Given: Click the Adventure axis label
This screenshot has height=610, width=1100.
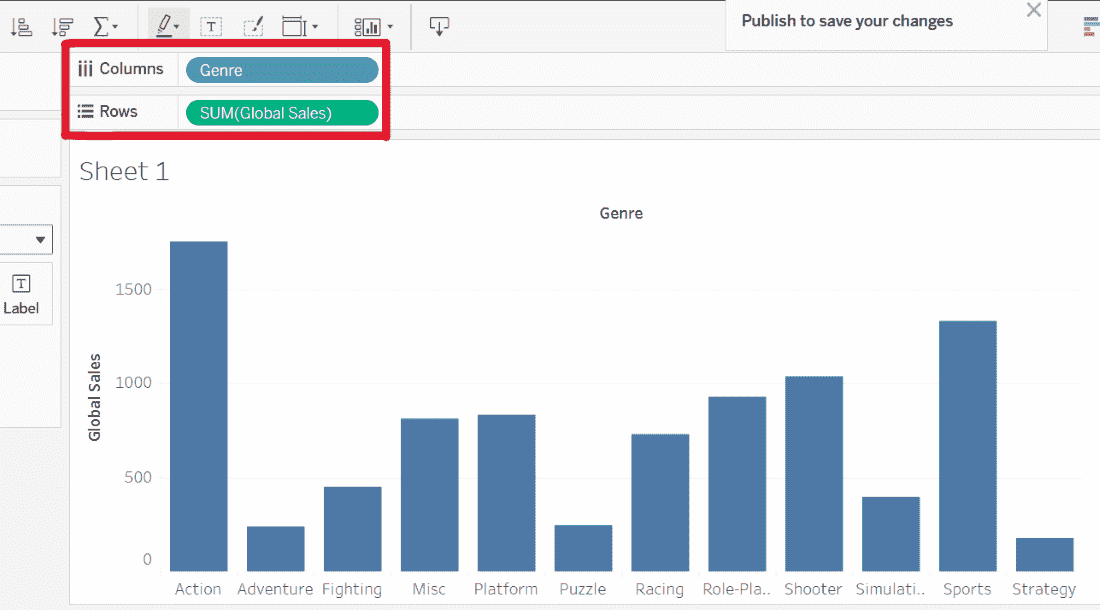Looking at the screenshot, I should [275, 589].
